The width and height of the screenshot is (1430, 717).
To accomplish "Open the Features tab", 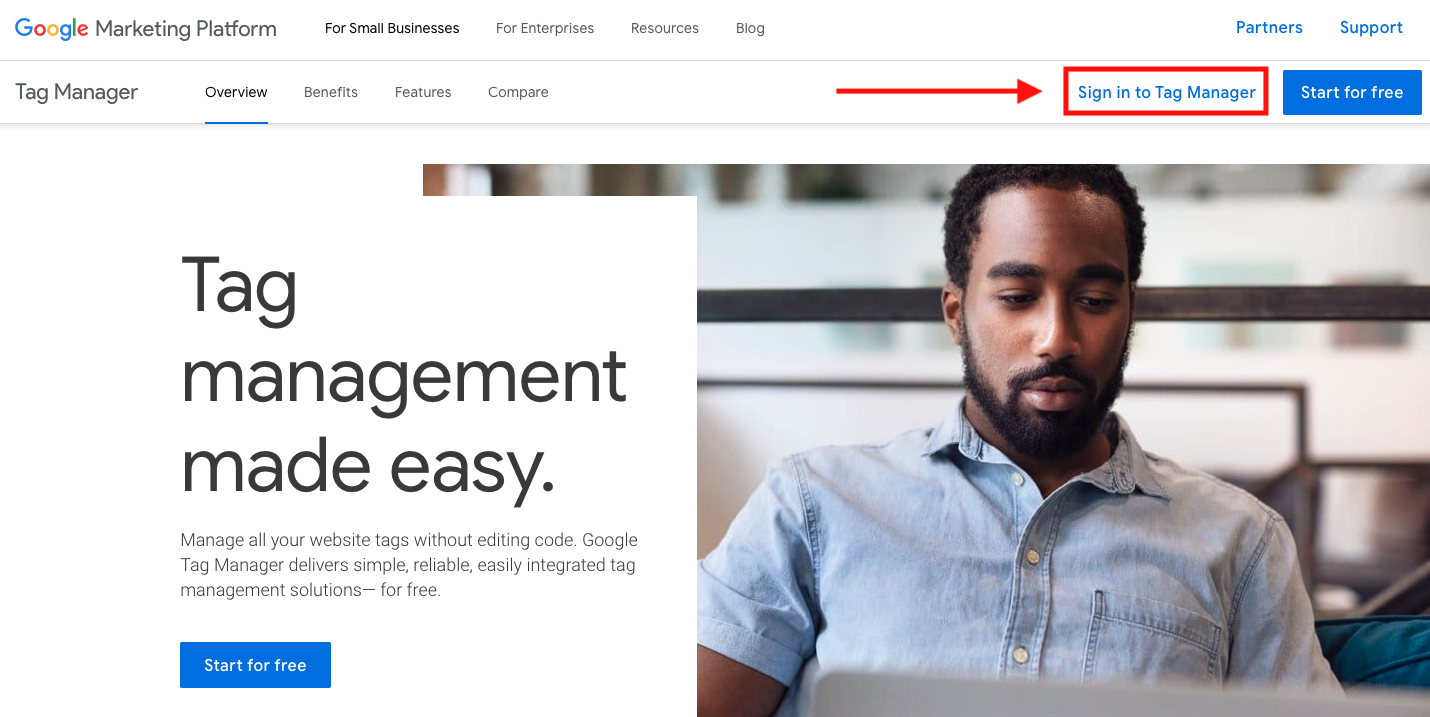I will pos(423,92).
